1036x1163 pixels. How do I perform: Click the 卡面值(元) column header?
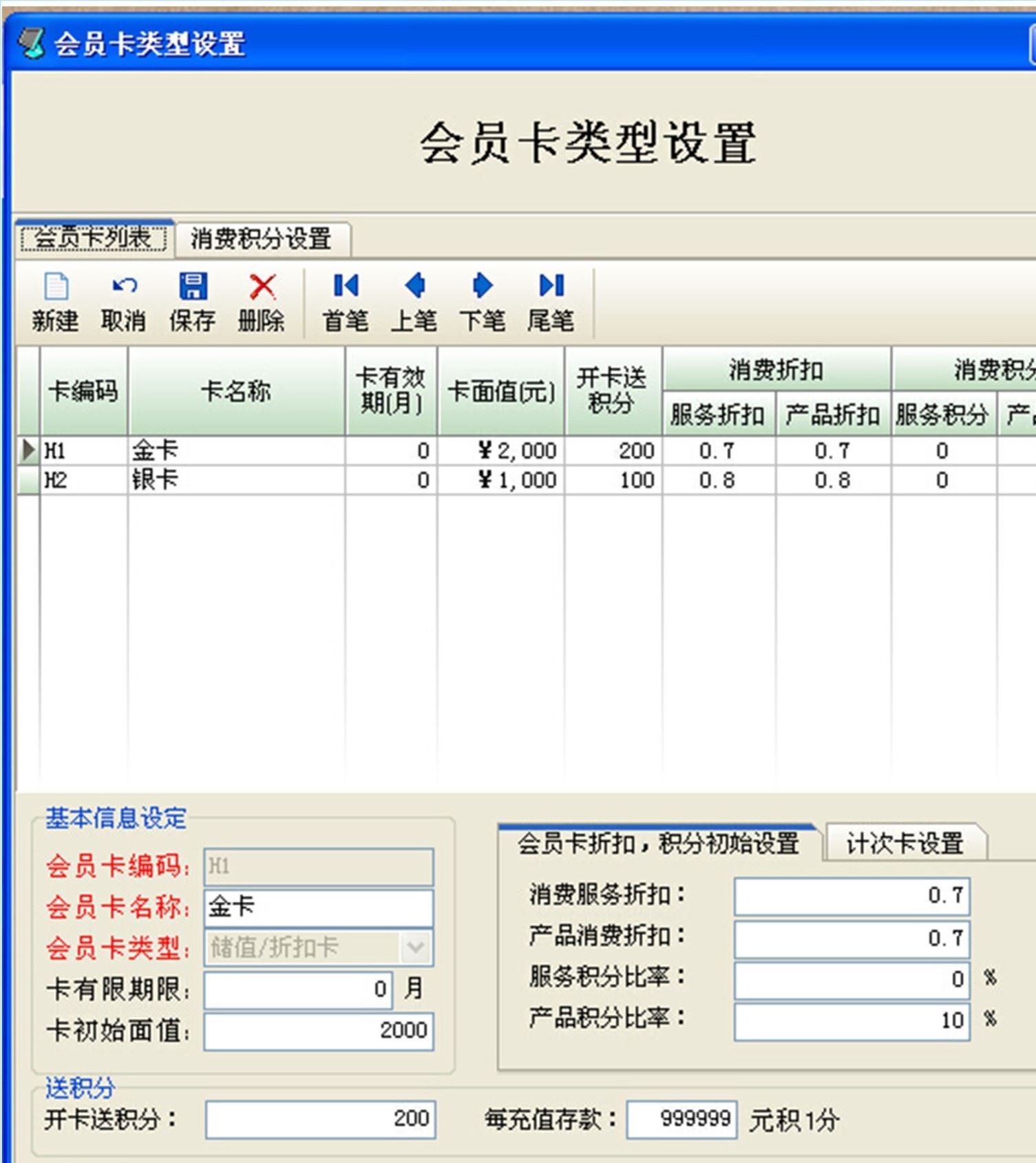click(x=501, y=390)
